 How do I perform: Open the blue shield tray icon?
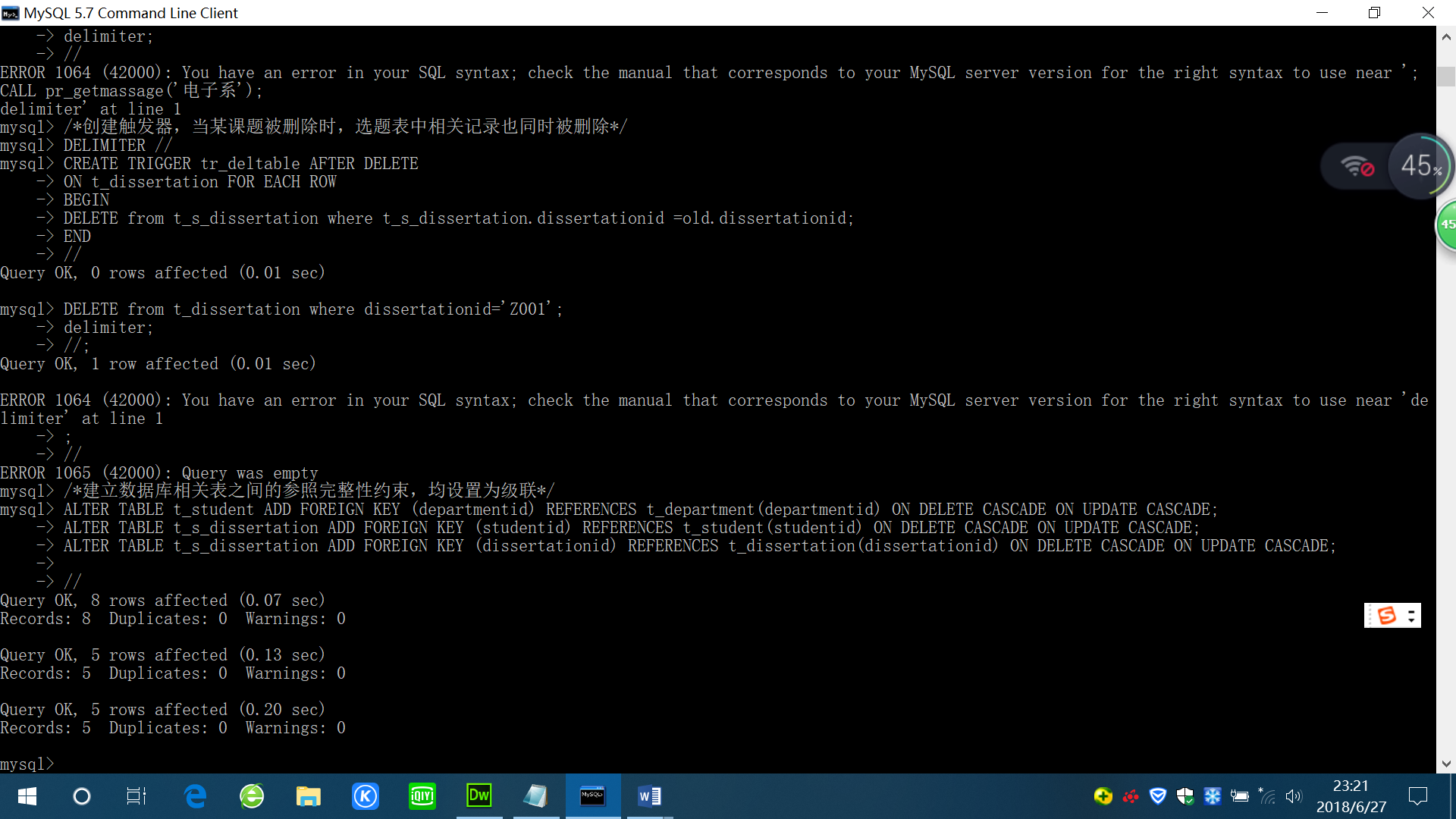(1158, 796)
